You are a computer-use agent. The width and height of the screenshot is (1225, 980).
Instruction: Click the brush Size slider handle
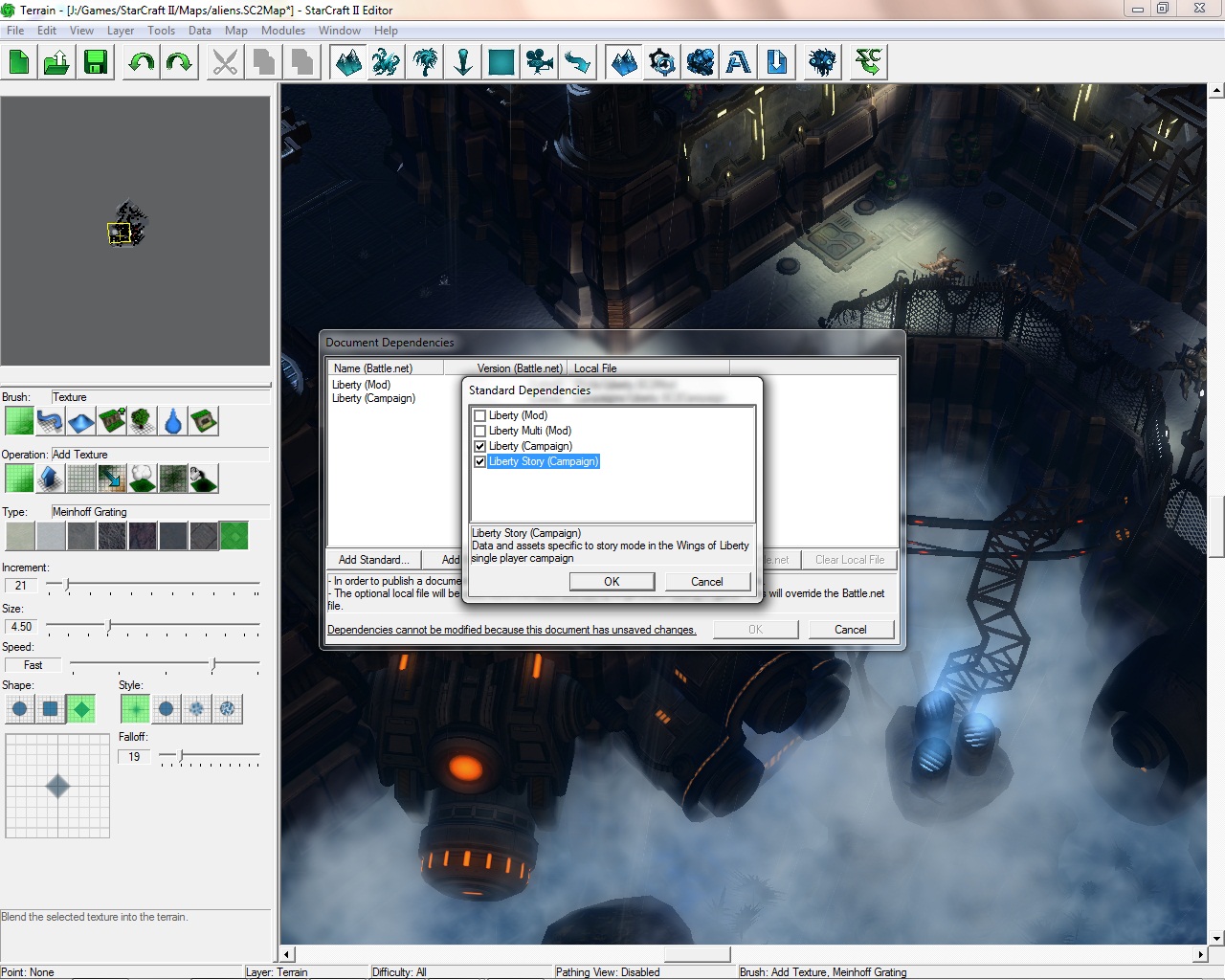click(x=109, y=626)
